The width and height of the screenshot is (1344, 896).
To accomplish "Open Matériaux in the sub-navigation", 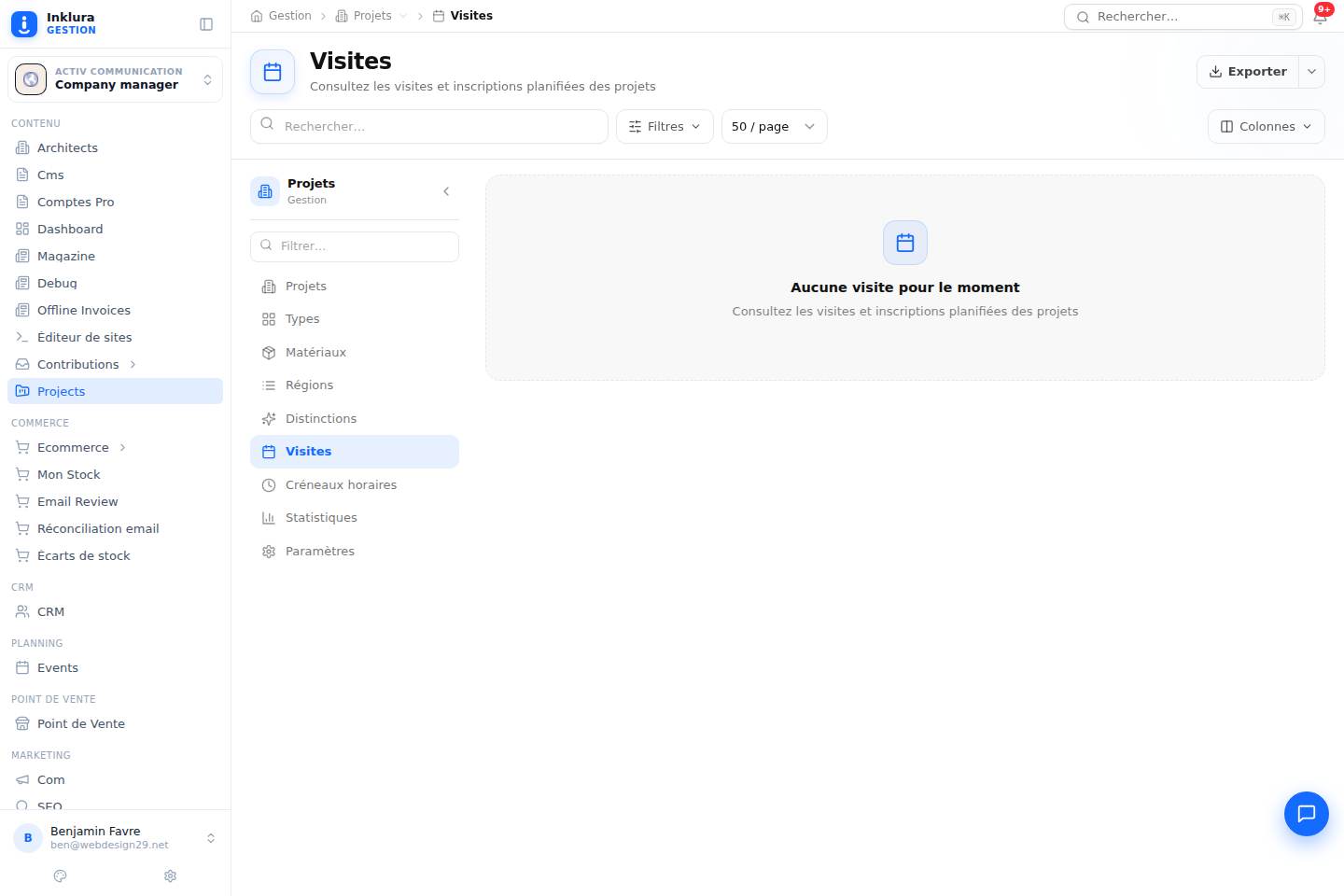I will [355, 353].
